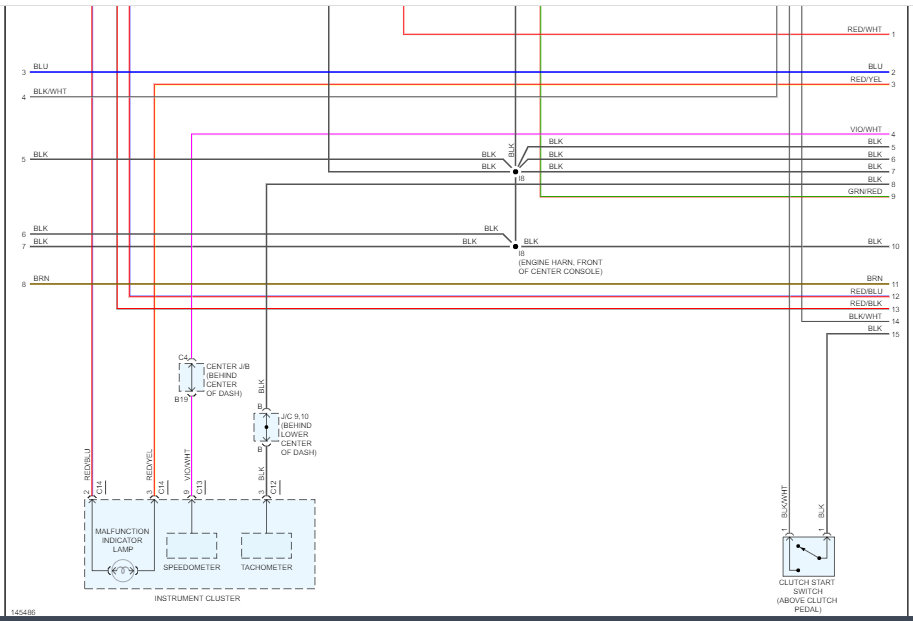Click the BRN wire label on the left
The height and width of the screenshot is (621, 913).
(40, 280)
